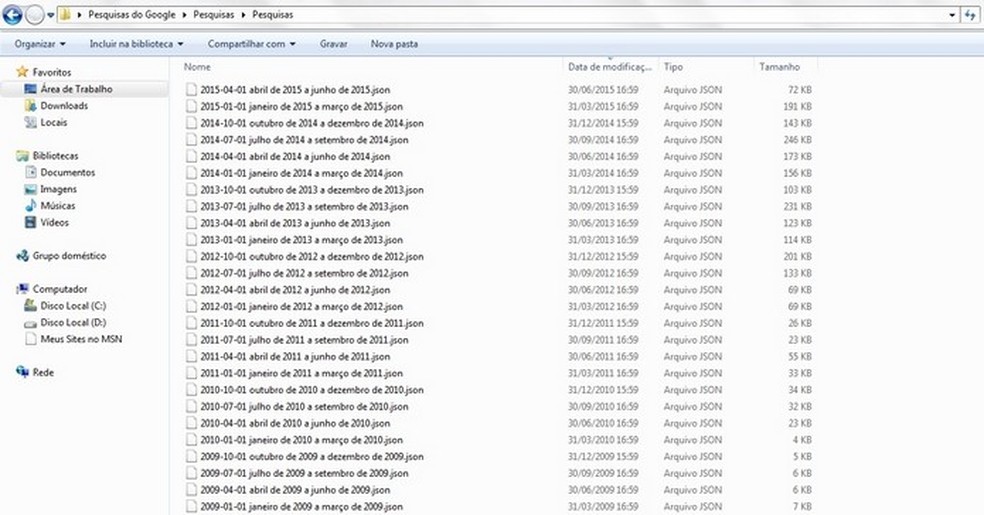Click file icon of '2012-01-01 janeiro de 2012' file
Screen dimensions: 984x515
(x=191, y=306)
